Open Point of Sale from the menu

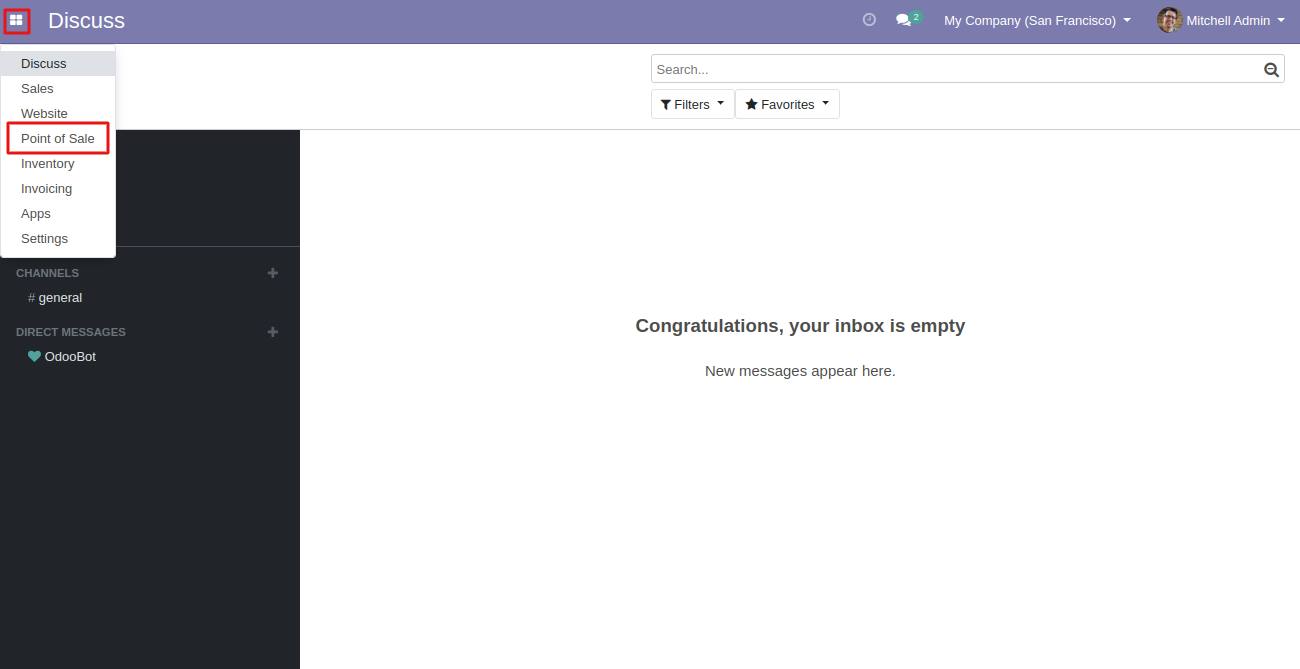pyautogui.click(x=58, y=138)
